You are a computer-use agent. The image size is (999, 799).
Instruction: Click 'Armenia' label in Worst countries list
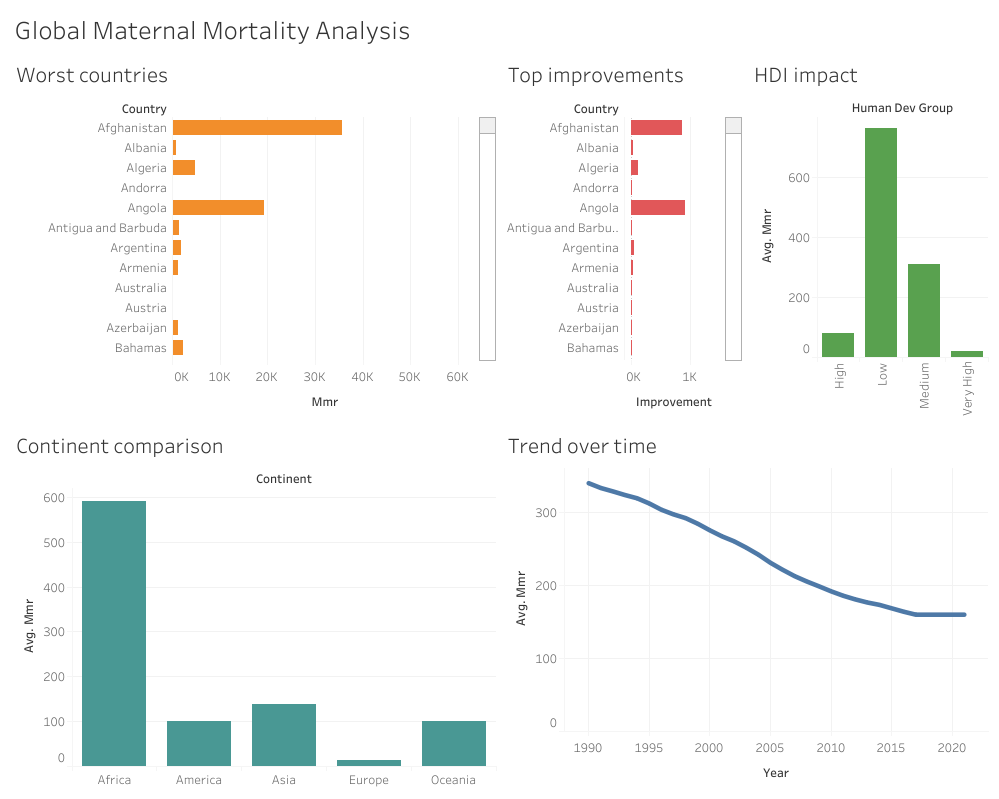coord(143,268)
